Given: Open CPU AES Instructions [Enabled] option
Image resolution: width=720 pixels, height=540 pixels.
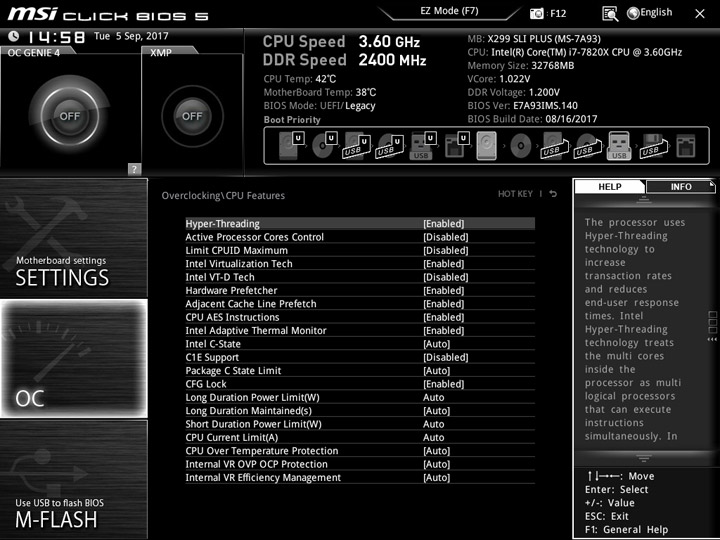Looking at the screenshot, I should (444, 317).
